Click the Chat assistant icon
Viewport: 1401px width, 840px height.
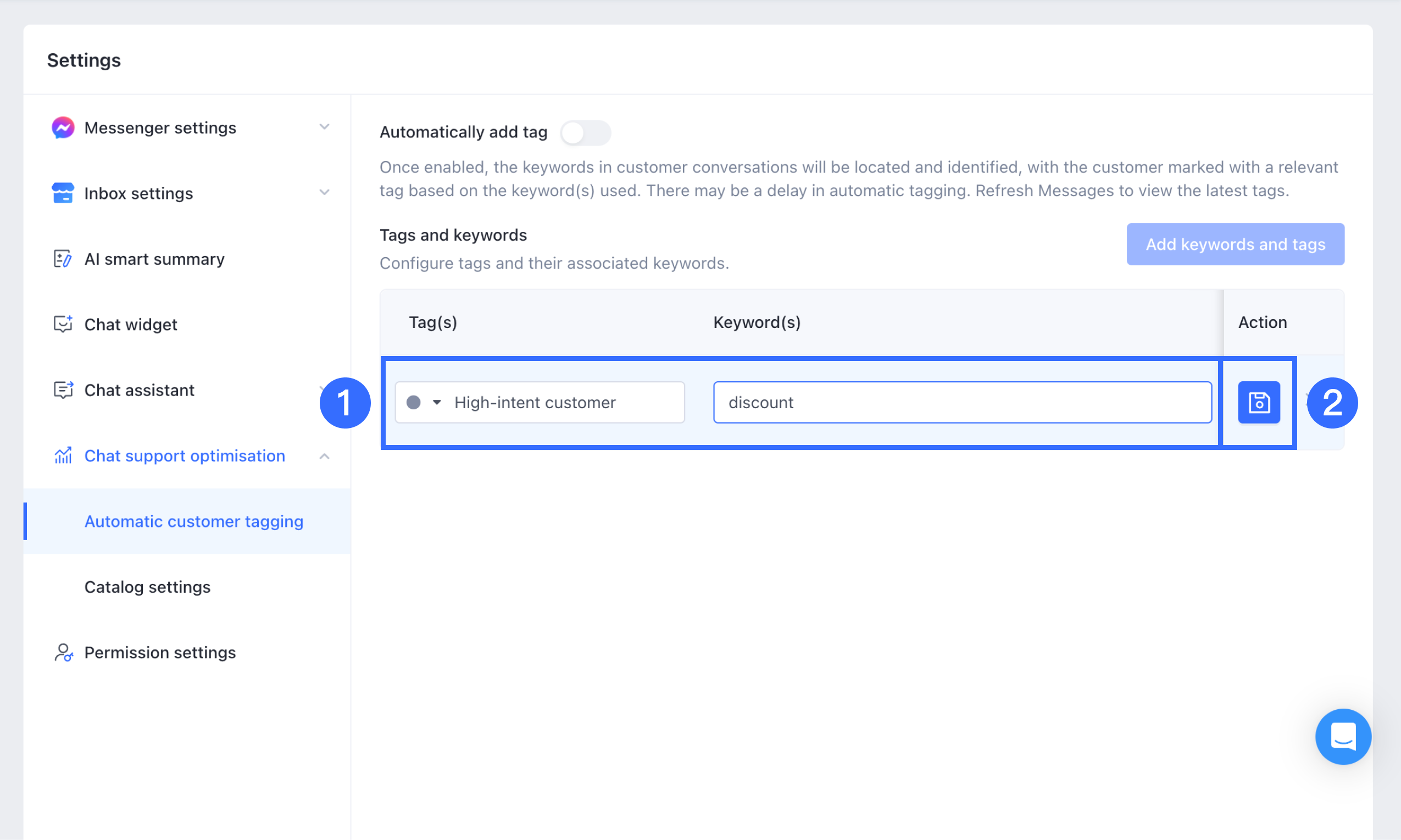pyautogui.click(x=63, y=390)
